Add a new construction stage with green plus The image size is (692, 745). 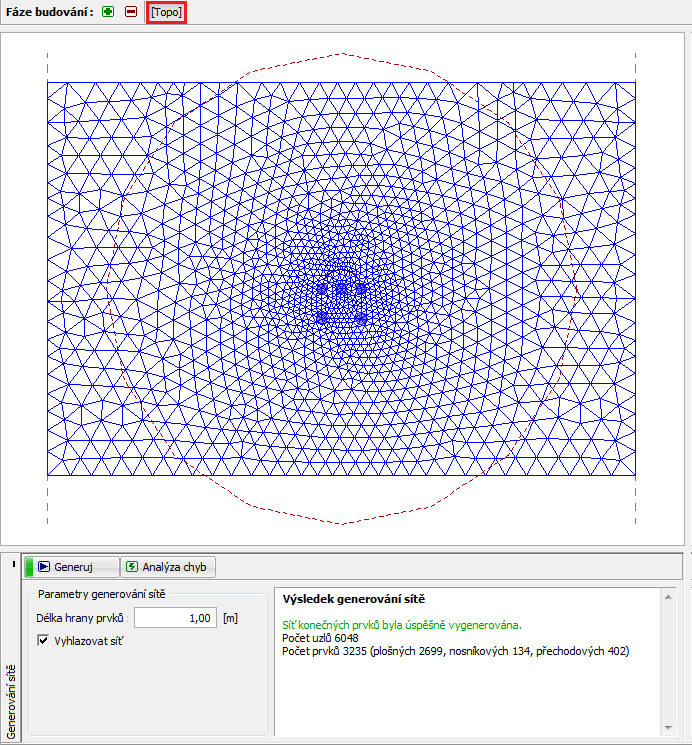tap(108, 12)
